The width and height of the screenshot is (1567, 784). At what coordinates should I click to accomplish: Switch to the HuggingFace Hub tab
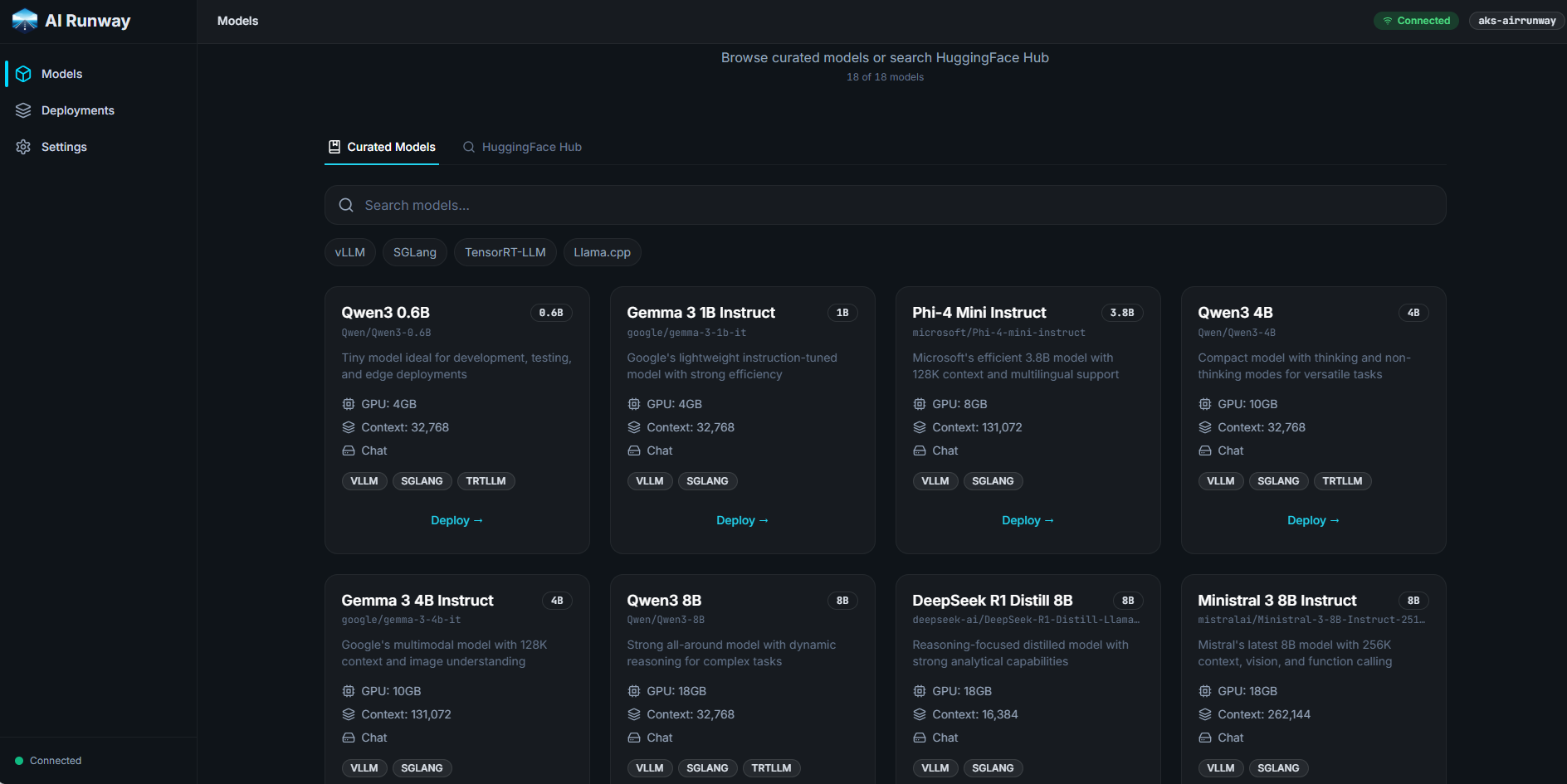[x=522, y=147]
